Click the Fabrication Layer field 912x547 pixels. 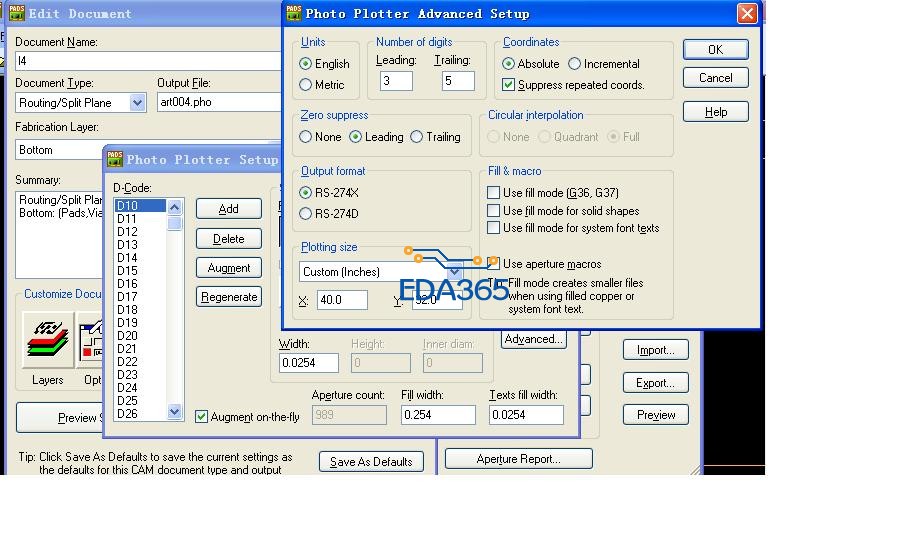pyautogui.click(x=59, y=150)
